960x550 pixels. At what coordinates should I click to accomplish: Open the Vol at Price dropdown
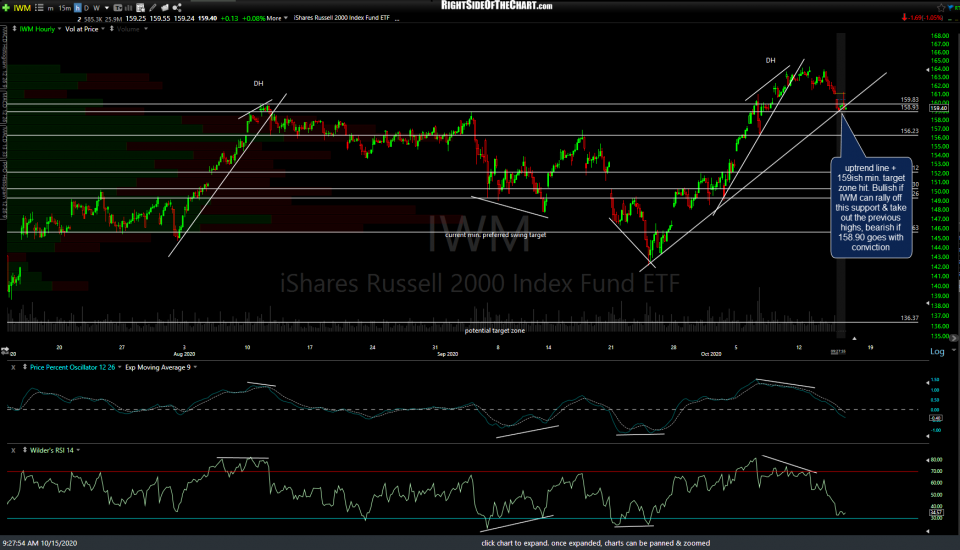coord(103,29)
